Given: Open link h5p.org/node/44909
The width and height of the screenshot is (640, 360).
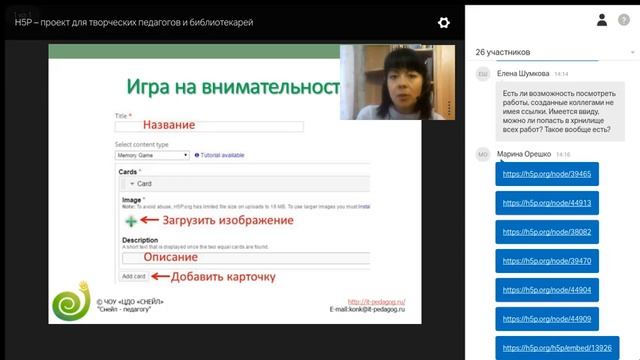Looking at the screenshot, I should 547,319.
